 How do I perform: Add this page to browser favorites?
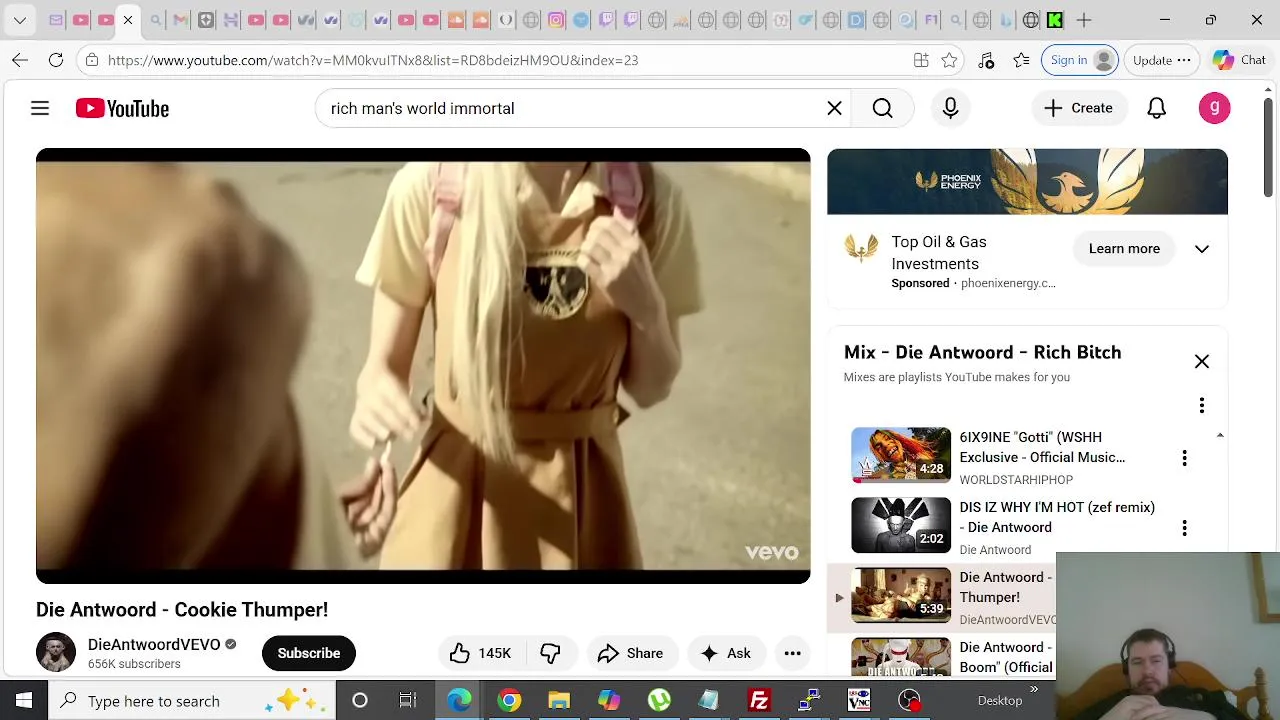click(949, 60)
